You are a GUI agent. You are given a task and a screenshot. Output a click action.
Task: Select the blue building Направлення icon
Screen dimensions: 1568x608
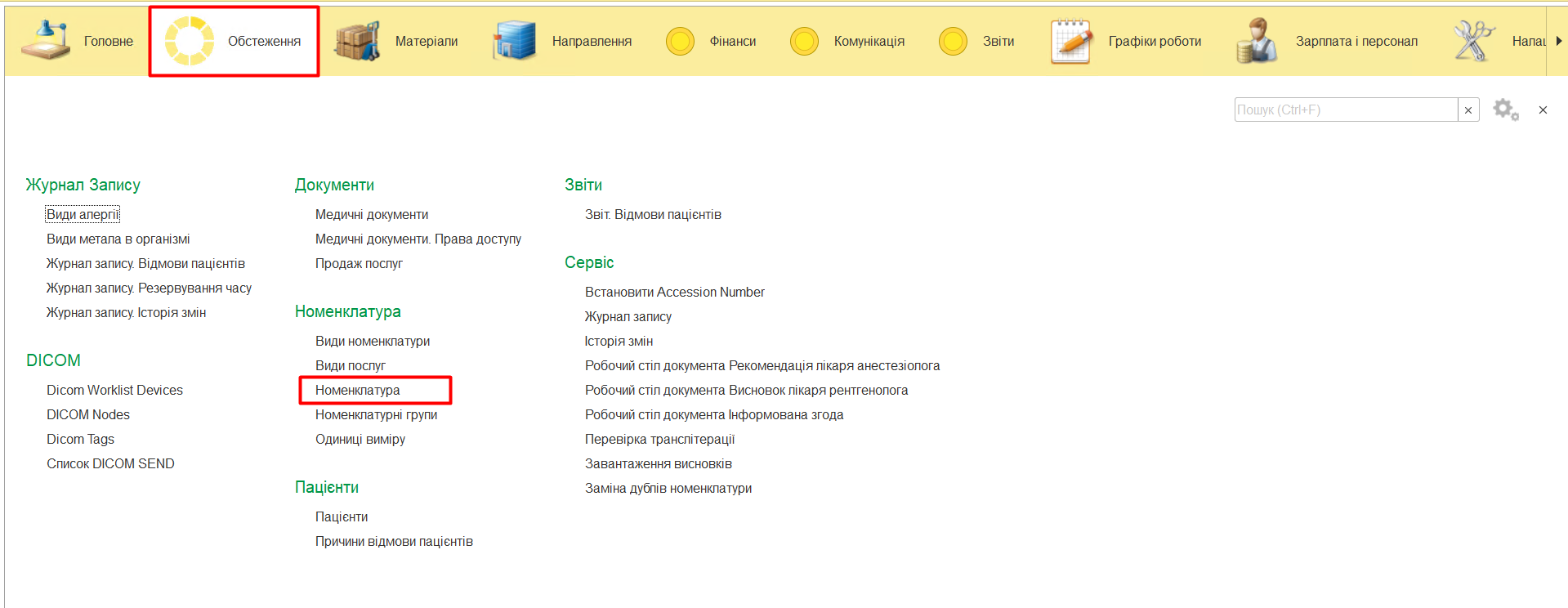[x=514, y=41]
